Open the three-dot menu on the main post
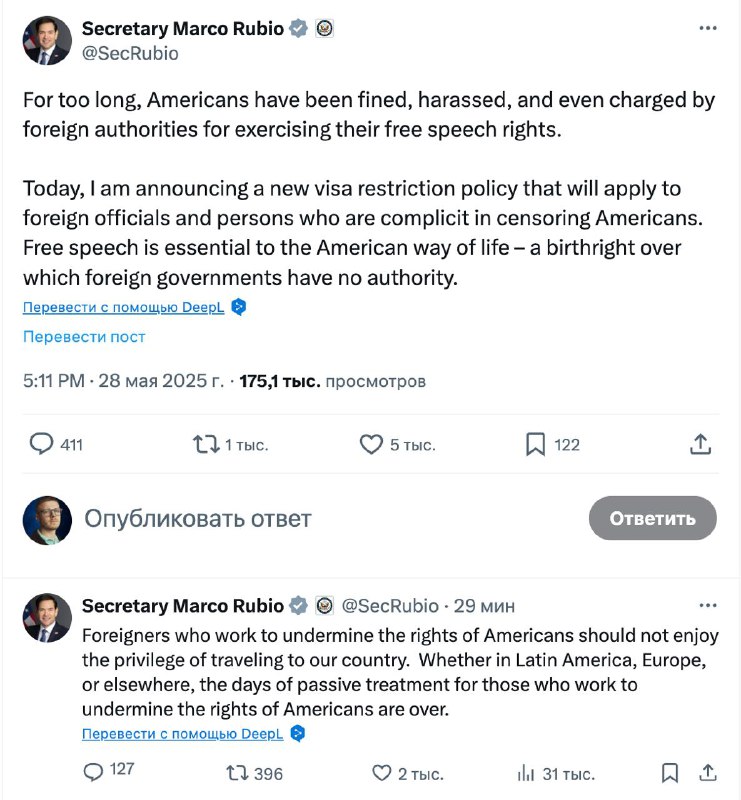The height and width of the screenshot is (800, 741). [x=708, y=28]
